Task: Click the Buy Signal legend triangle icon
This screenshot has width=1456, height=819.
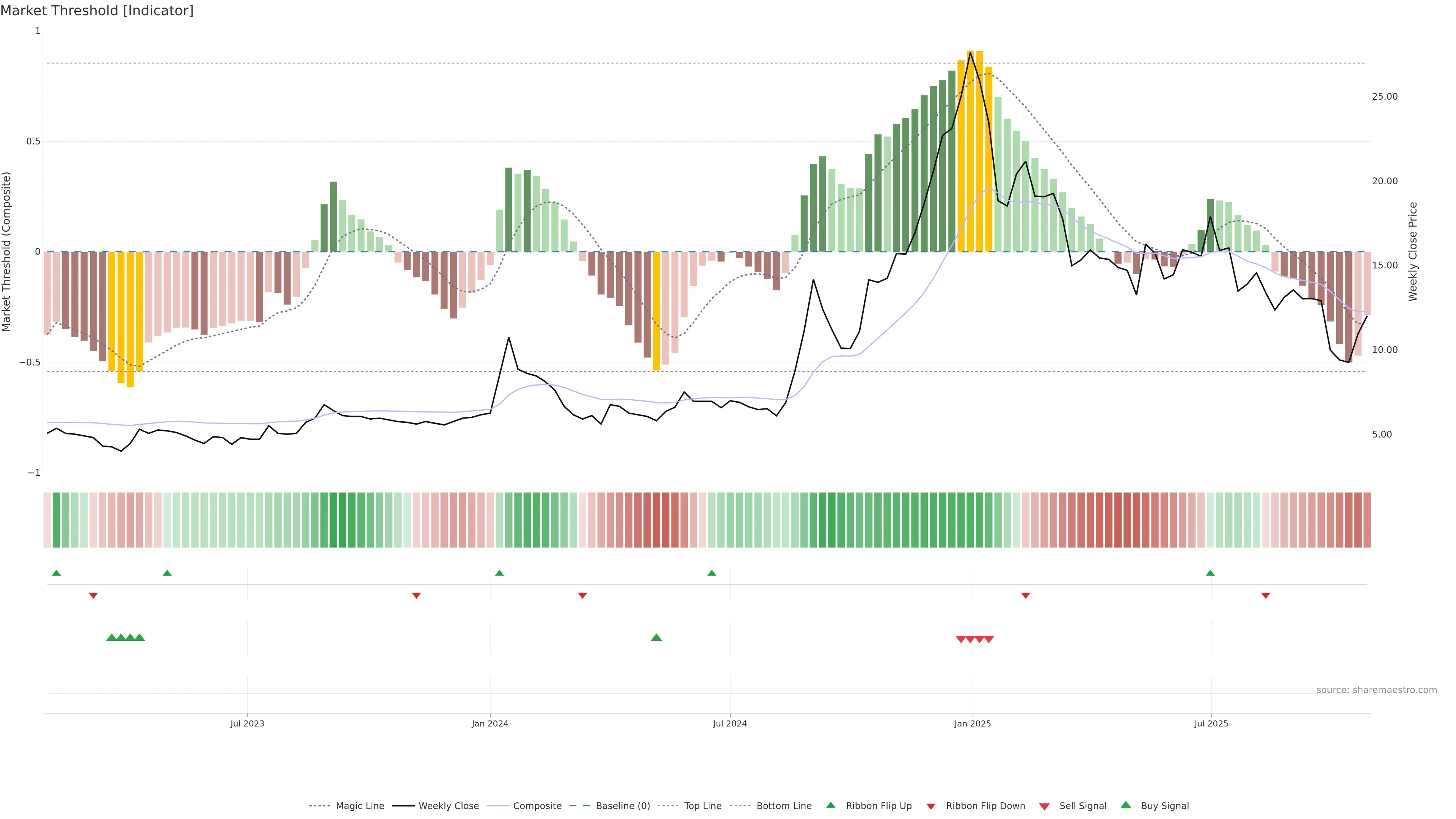Action: coord(1125,805)
